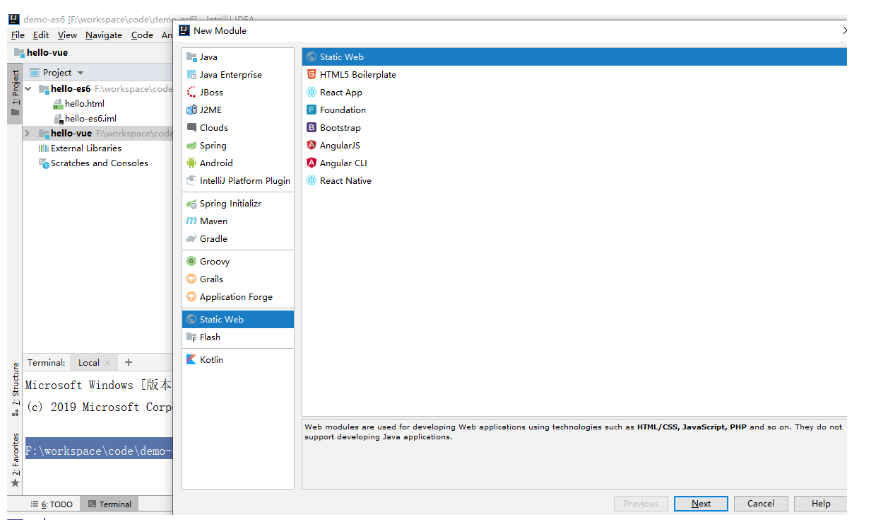Close the Local terminal tab

click(x=108, y=363)
